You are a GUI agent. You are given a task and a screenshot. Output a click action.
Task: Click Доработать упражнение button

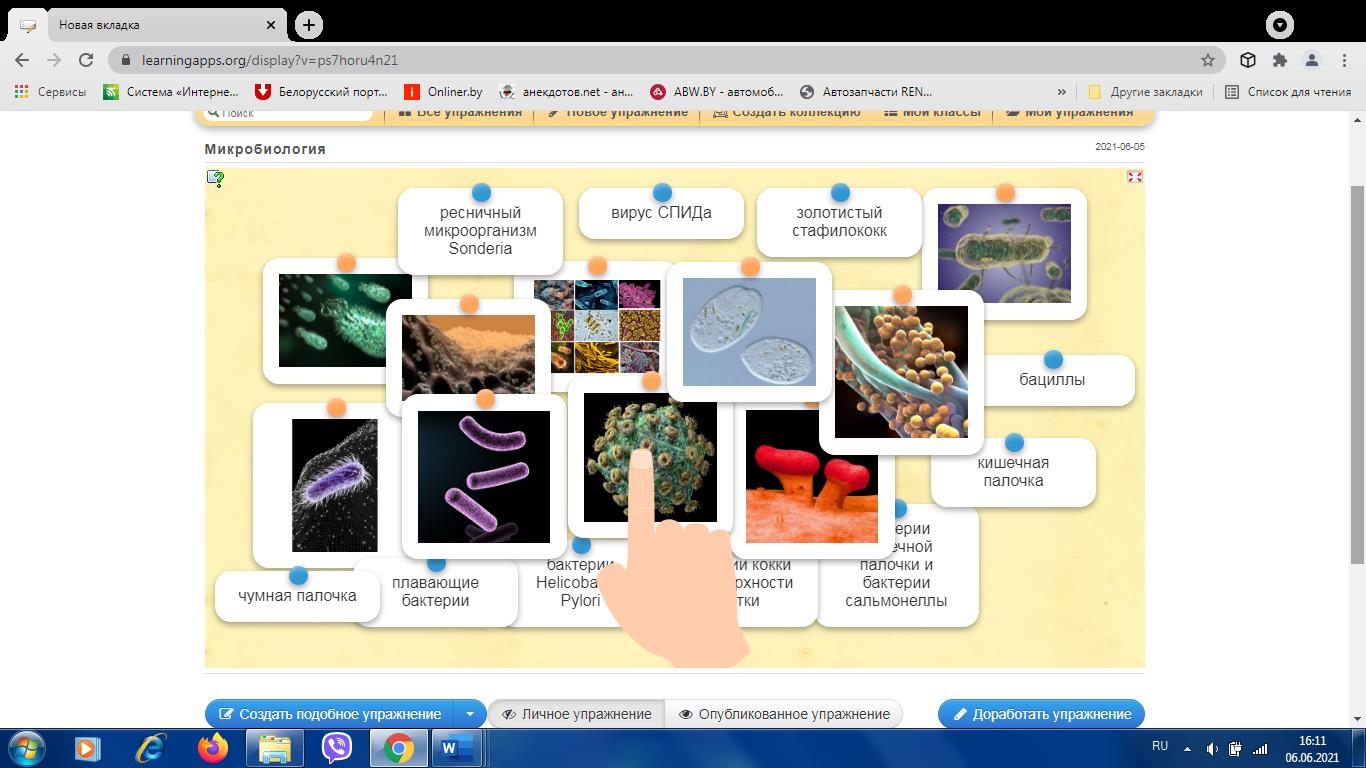1041,714
